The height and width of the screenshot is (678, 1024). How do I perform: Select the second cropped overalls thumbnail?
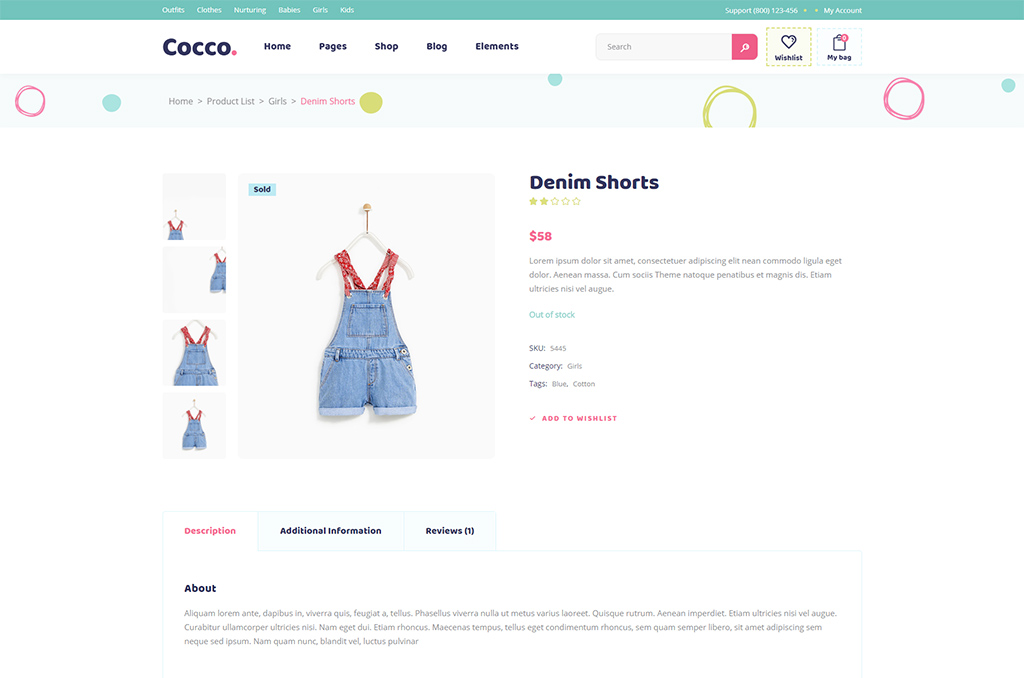194,280
